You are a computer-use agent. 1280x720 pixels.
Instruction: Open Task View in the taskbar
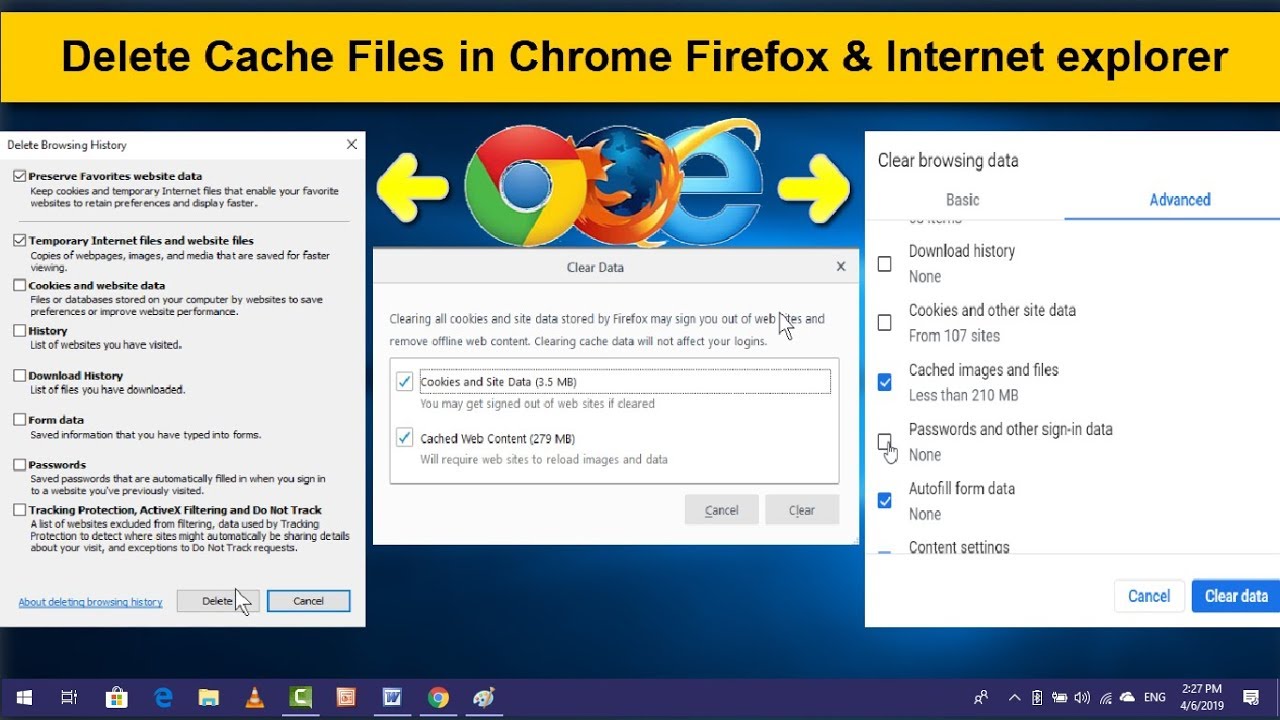69,697
